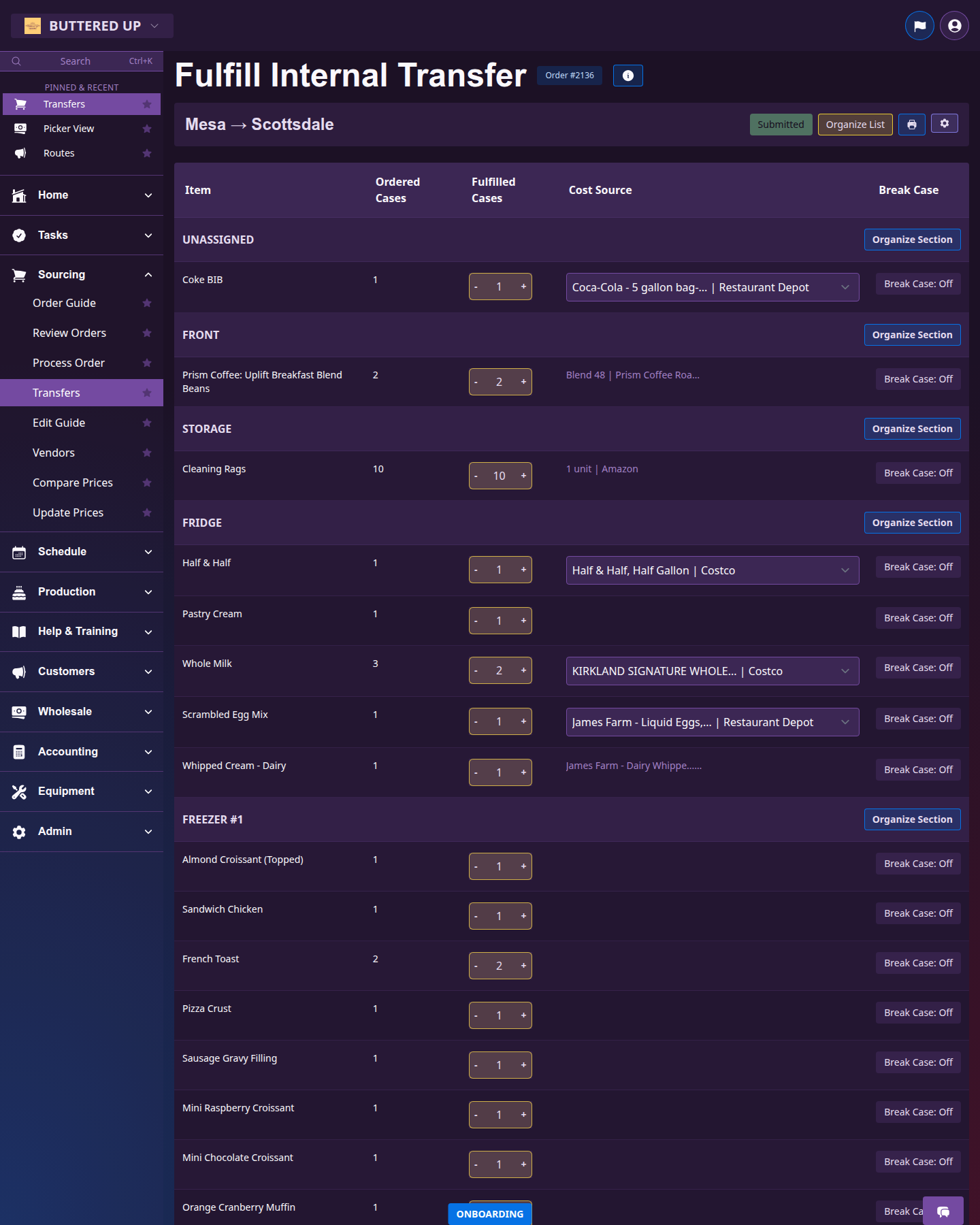Increase fulfilled cases for Whole Milk

click(x=523, y=670)
